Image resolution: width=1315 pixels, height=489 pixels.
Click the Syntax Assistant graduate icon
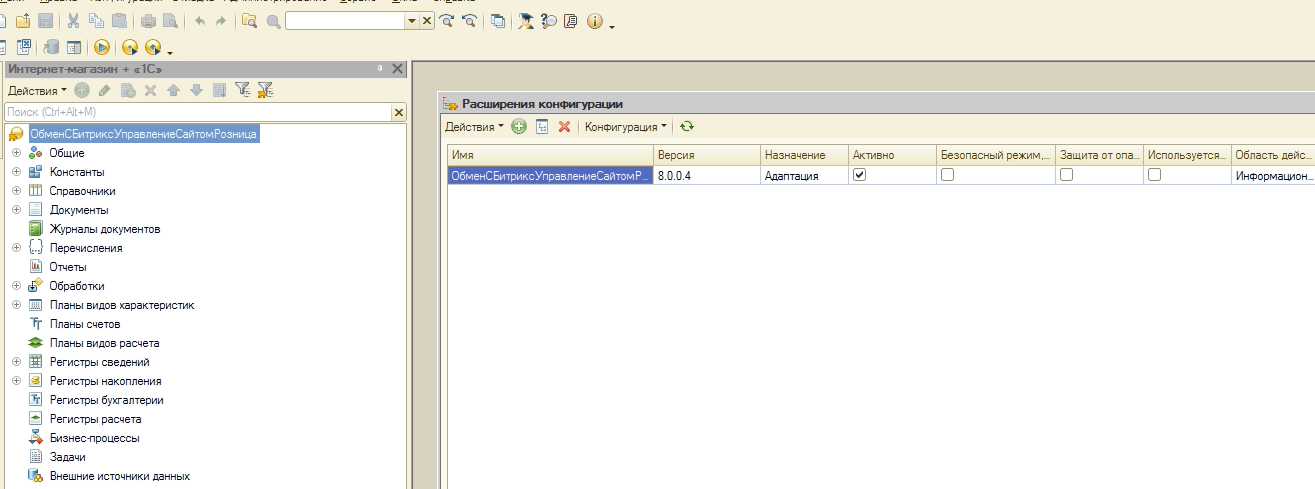pos(525,21)
